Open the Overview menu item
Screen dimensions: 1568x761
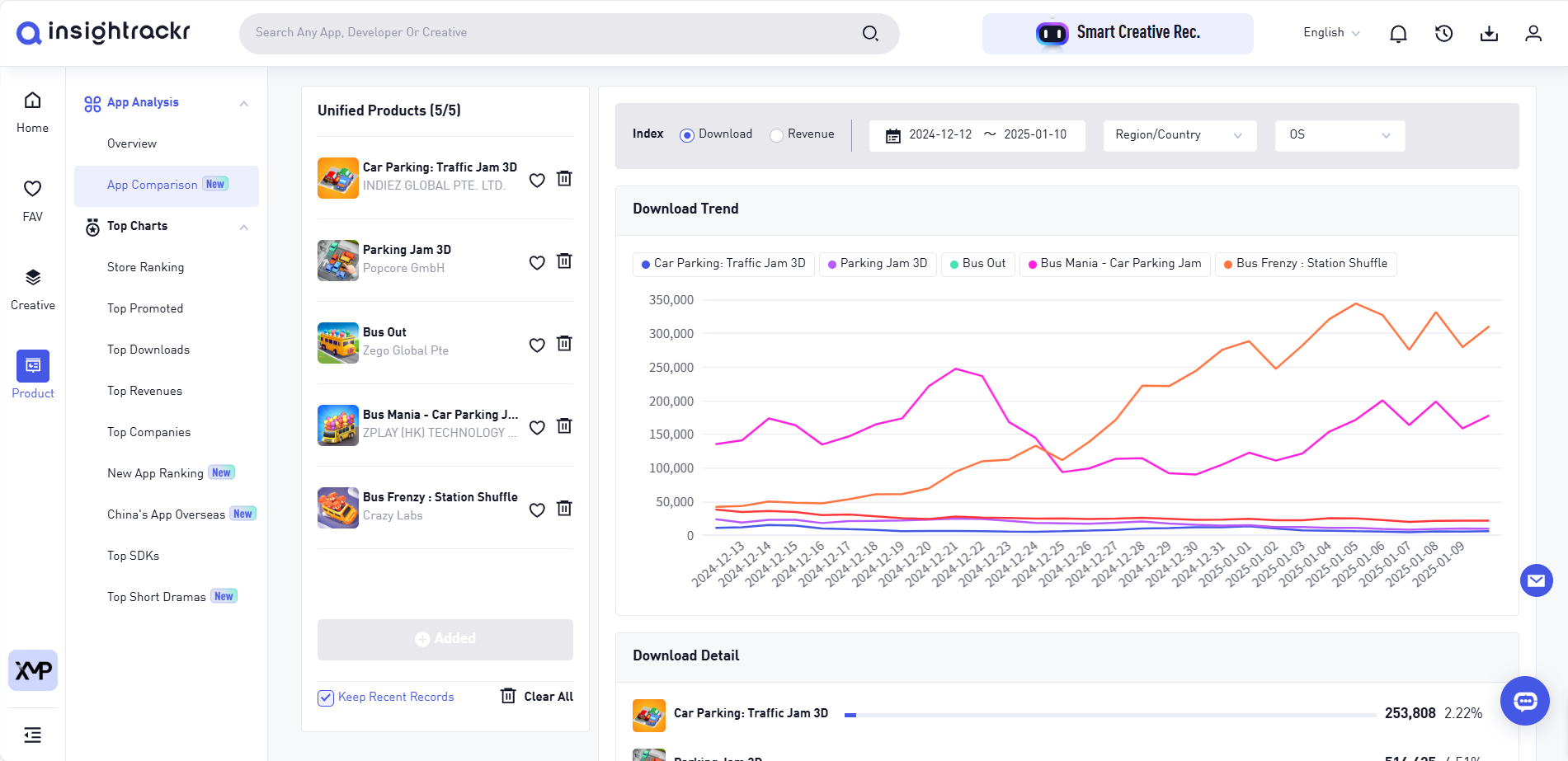click(x=132, y=143)
